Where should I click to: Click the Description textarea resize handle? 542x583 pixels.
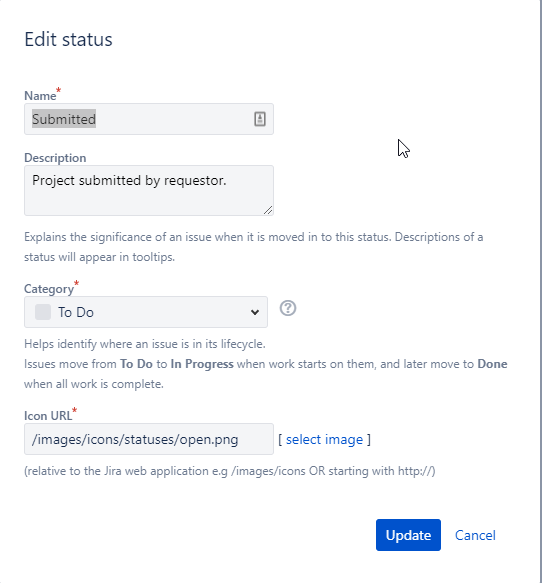[x=268, y=210]
